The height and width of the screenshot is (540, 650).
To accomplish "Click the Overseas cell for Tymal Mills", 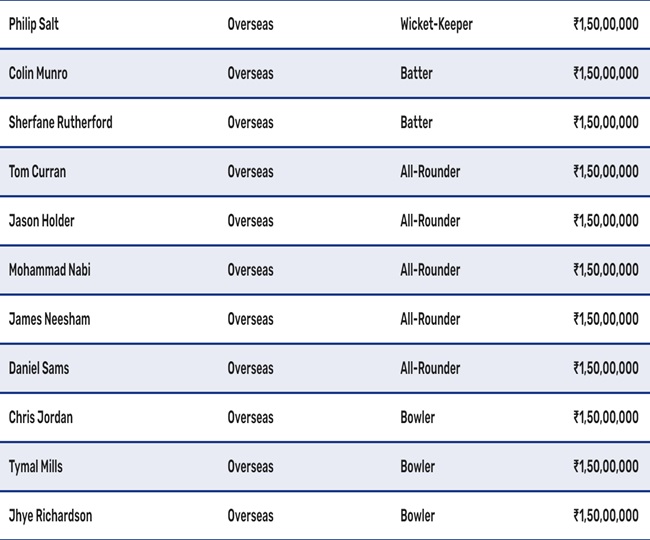I will [250, 466].
